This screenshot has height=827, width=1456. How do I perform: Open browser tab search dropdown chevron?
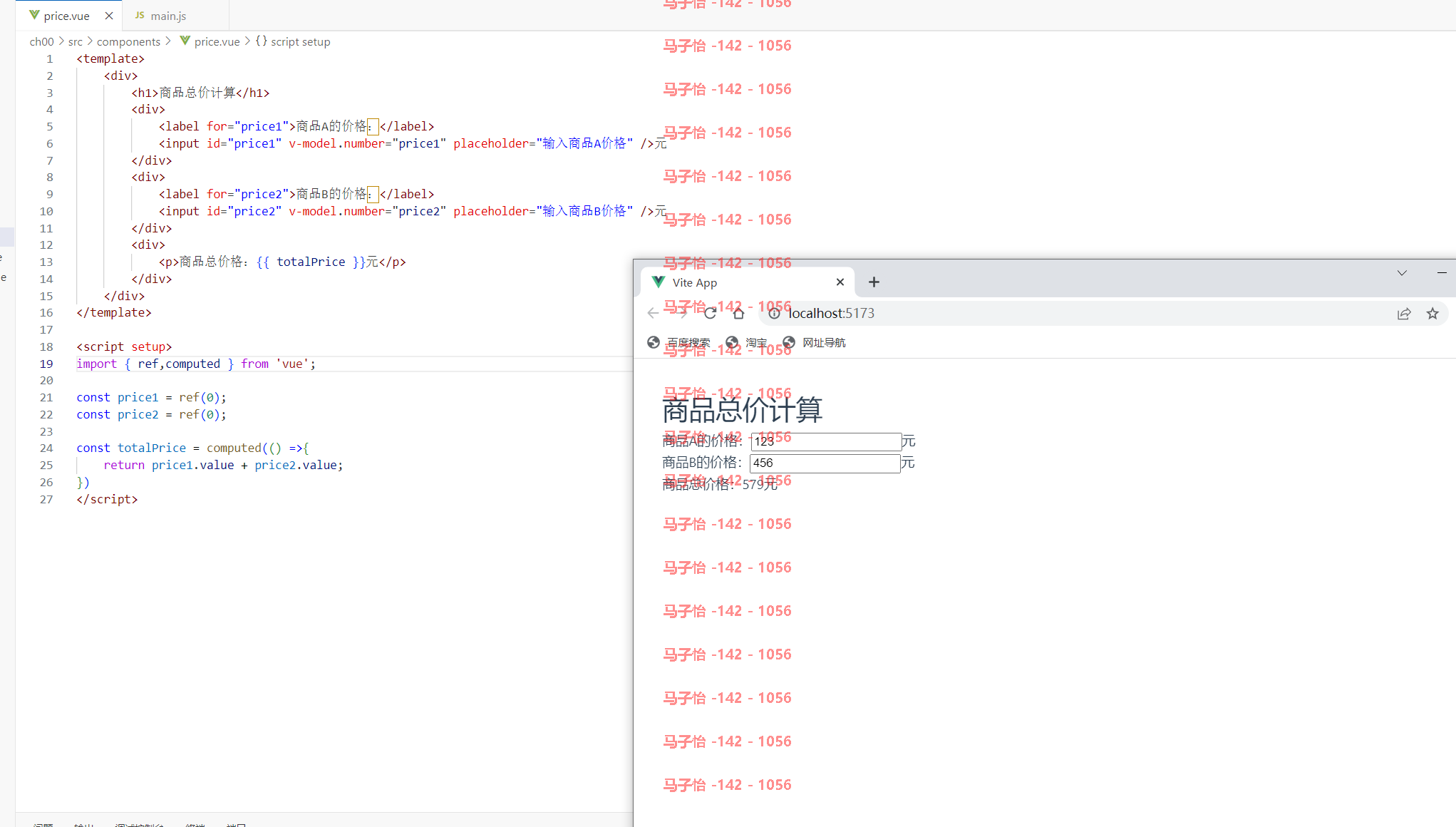coord(1402,273)
